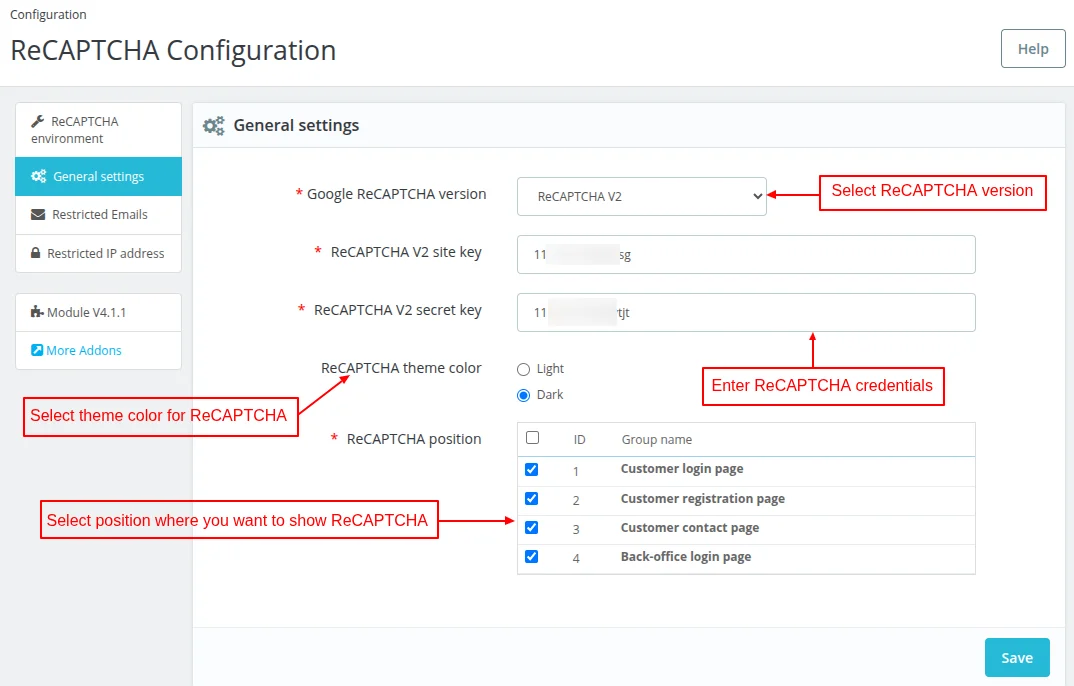Select the Dark theme color radio

(x=523, y=395)
